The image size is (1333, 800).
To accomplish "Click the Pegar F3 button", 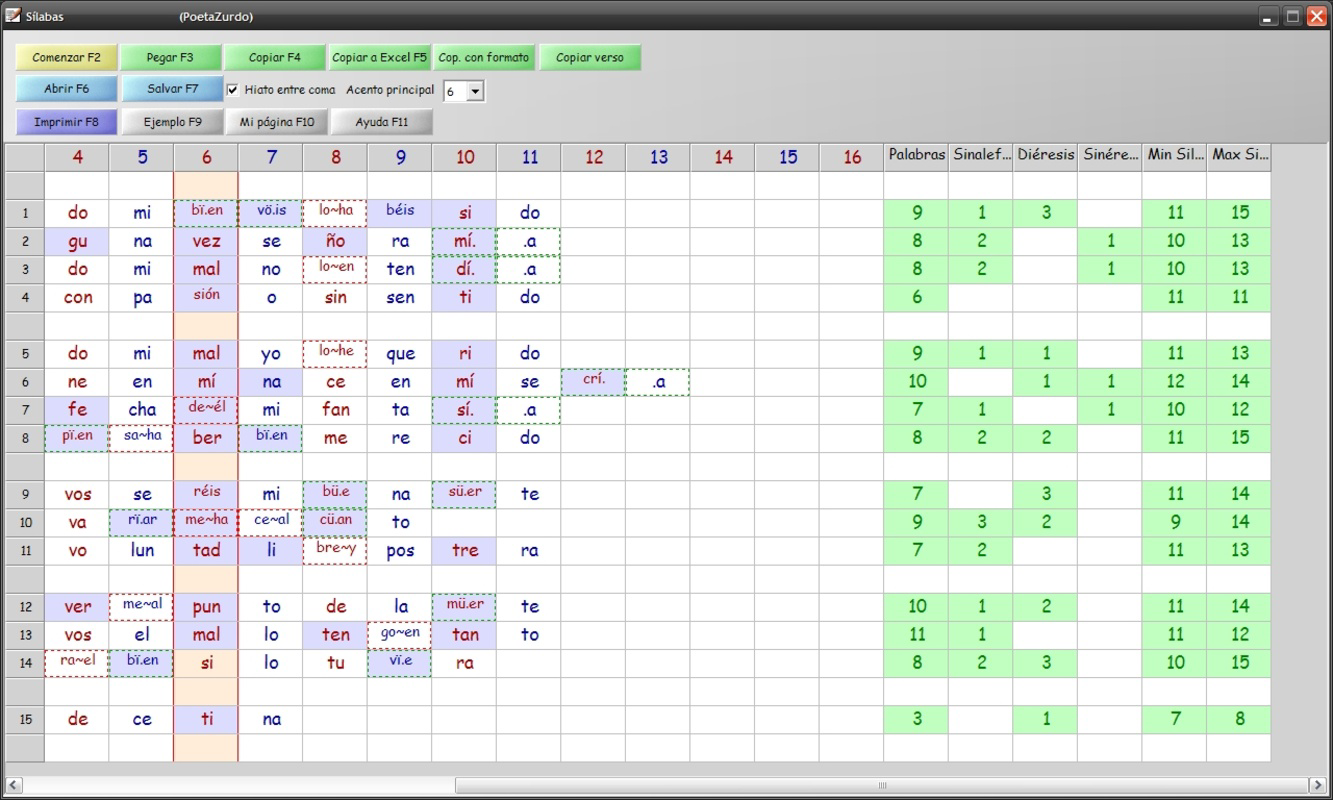I will pos(170,57).
